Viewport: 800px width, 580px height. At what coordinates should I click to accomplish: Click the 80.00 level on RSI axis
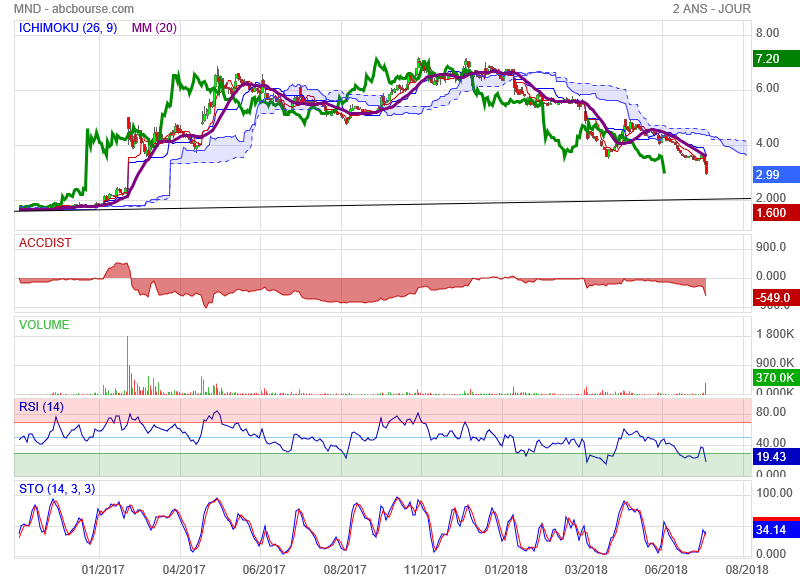(770, 410)
